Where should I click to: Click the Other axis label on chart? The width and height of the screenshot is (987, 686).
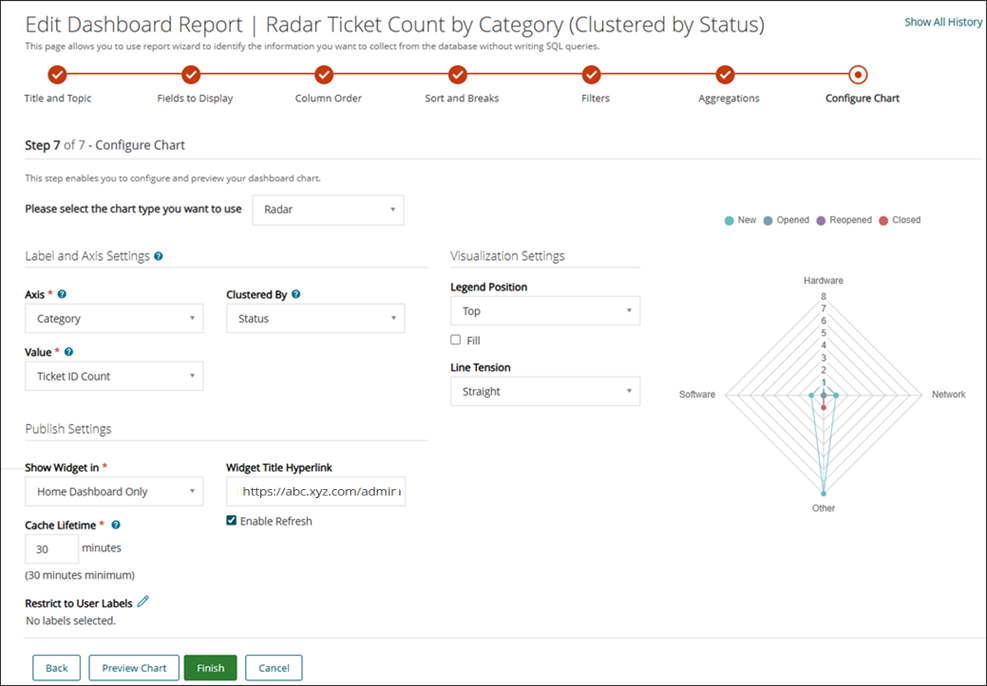click(x=823, y=509)
